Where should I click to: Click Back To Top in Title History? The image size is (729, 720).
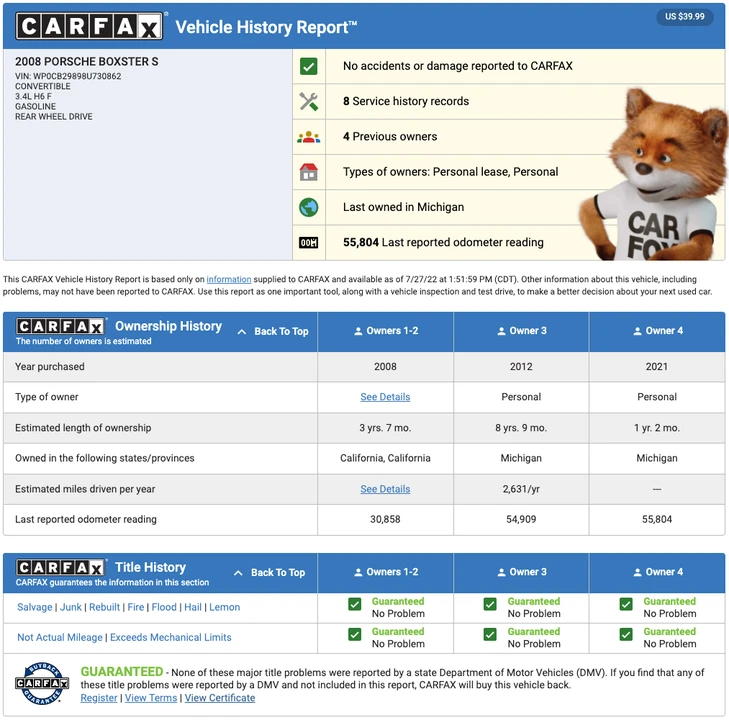pos(270,573)
